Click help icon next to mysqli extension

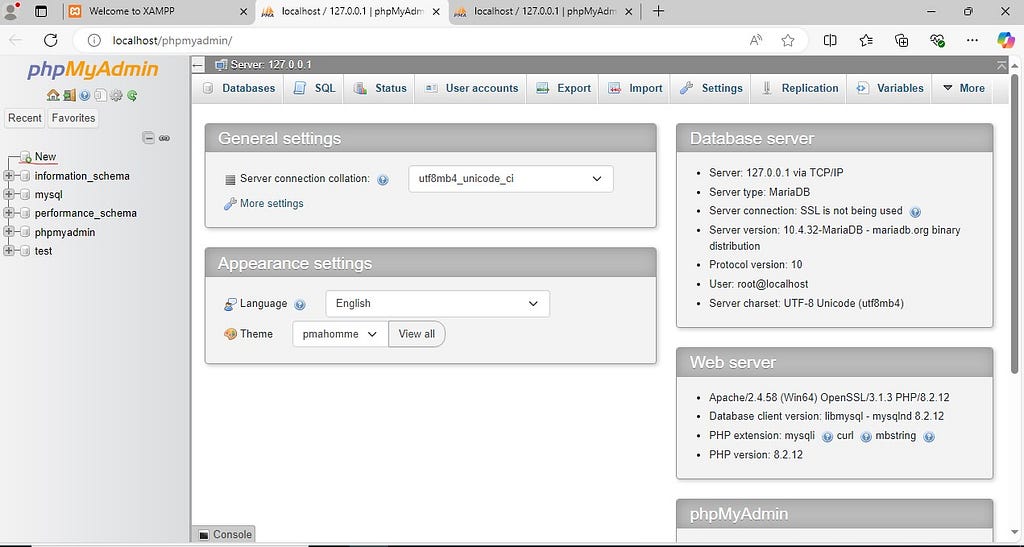(x=827, y=437)
